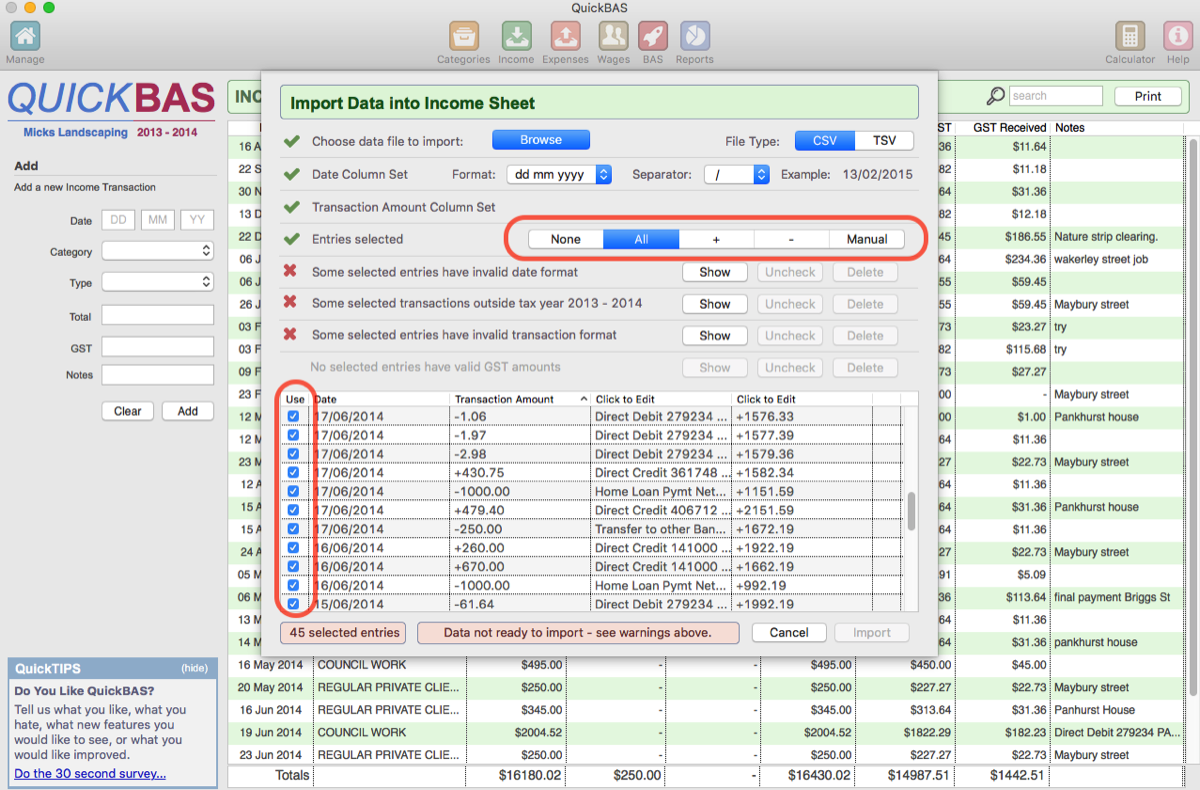The width and height of the screenshot is (1200, 790).
Task: Click the import table vertical scrollbar
Action: click(x=910, y=511)
